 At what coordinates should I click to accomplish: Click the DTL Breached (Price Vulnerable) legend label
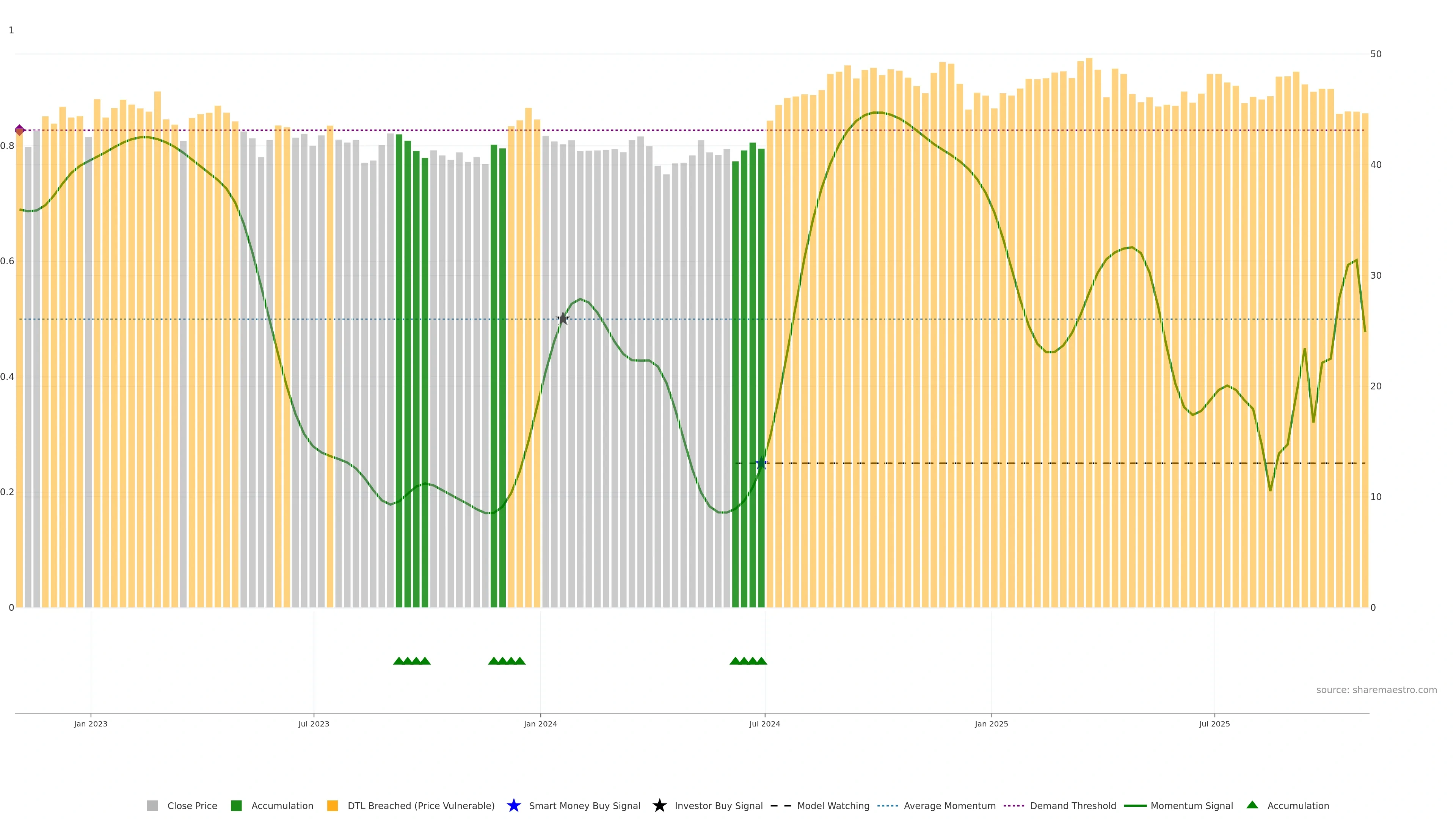pyautogui.click(x=420, y=805)
